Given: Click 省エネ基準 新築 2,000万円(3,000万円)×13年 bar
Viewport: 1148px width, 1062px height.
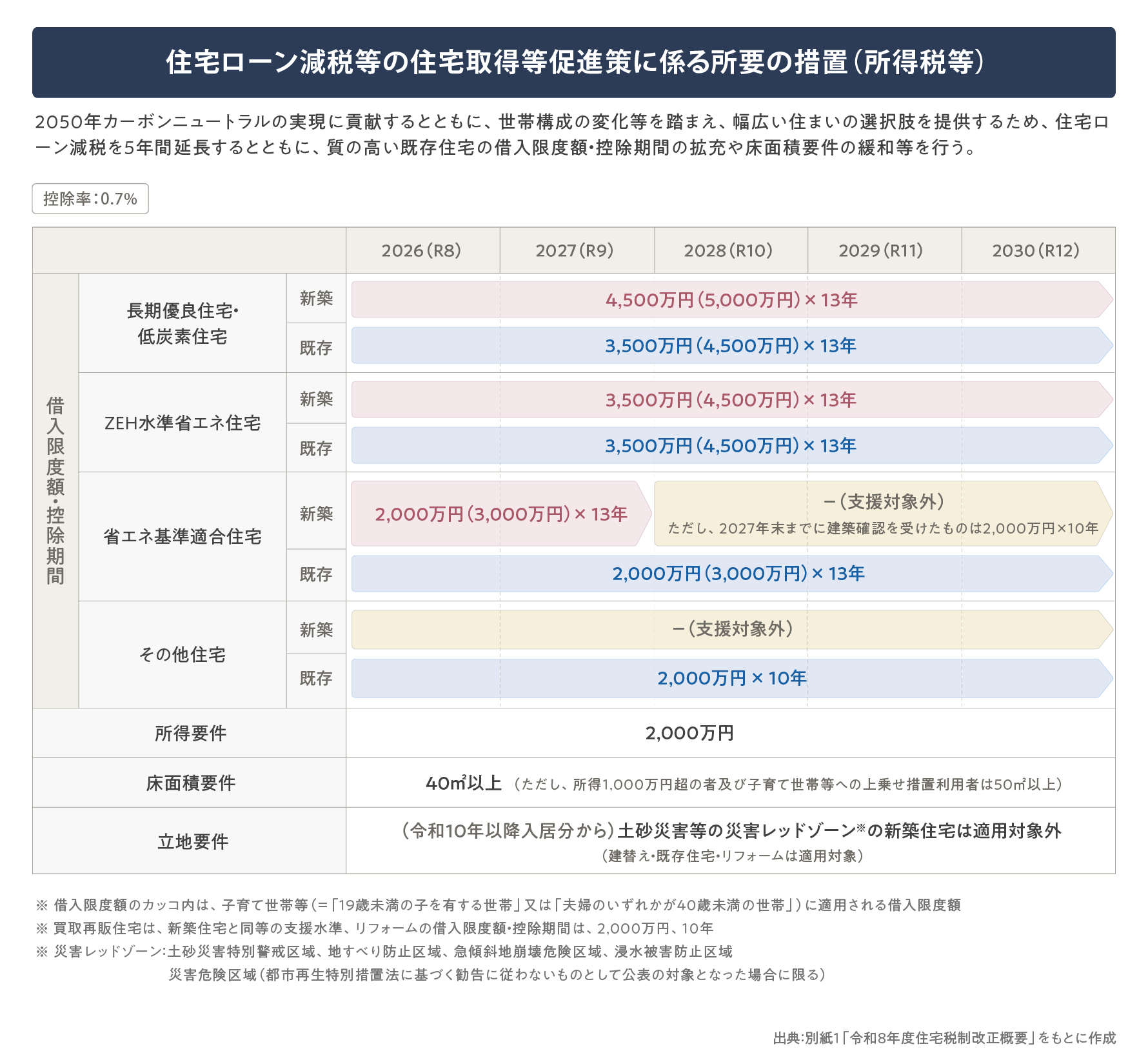Looking at the screenshot, I should pyautogui.click(x=501, y=514).
